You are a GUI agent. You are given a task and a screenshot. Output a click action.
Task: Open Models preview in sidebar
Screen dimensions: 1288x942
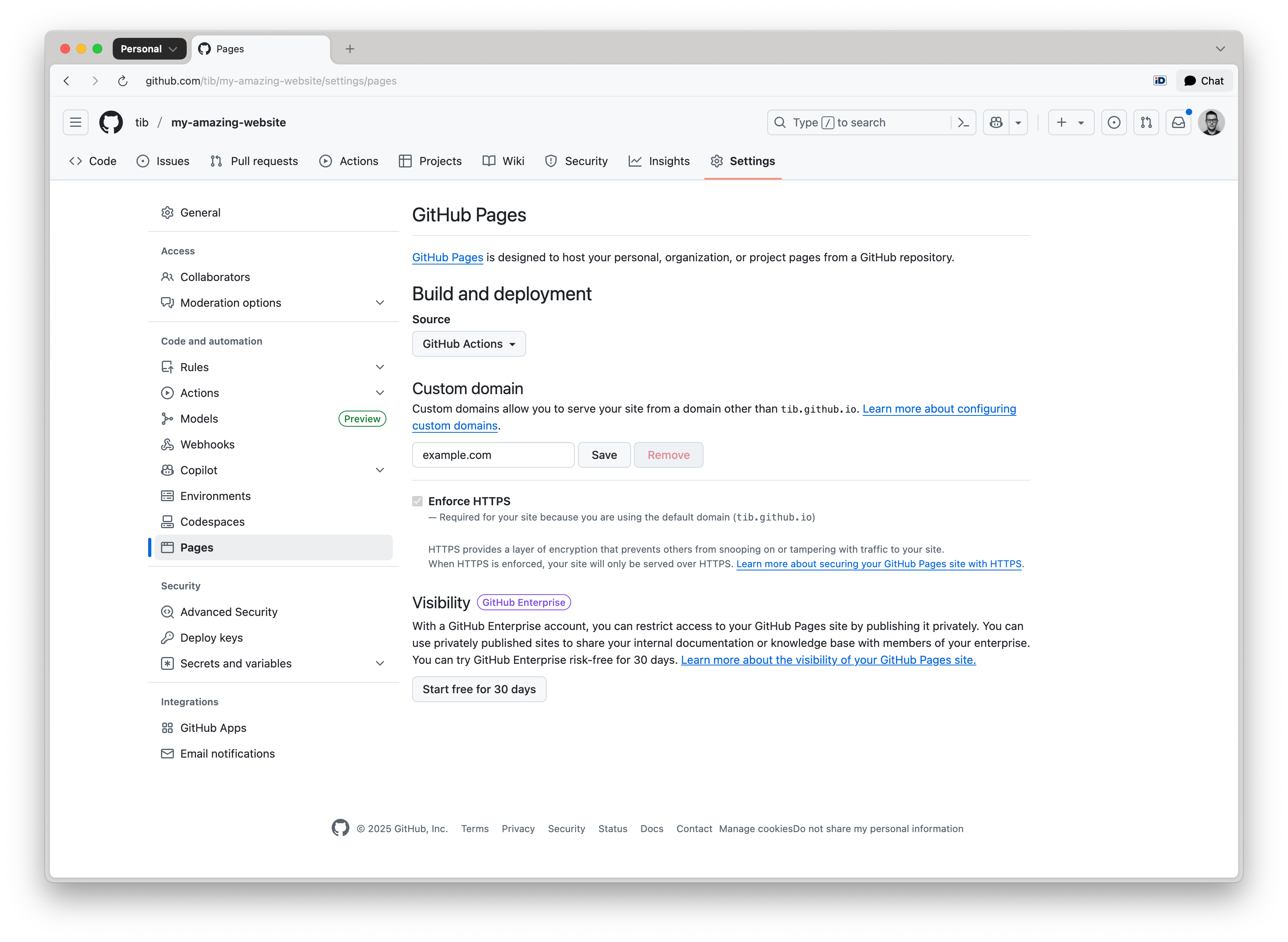[x=274, y=419]
